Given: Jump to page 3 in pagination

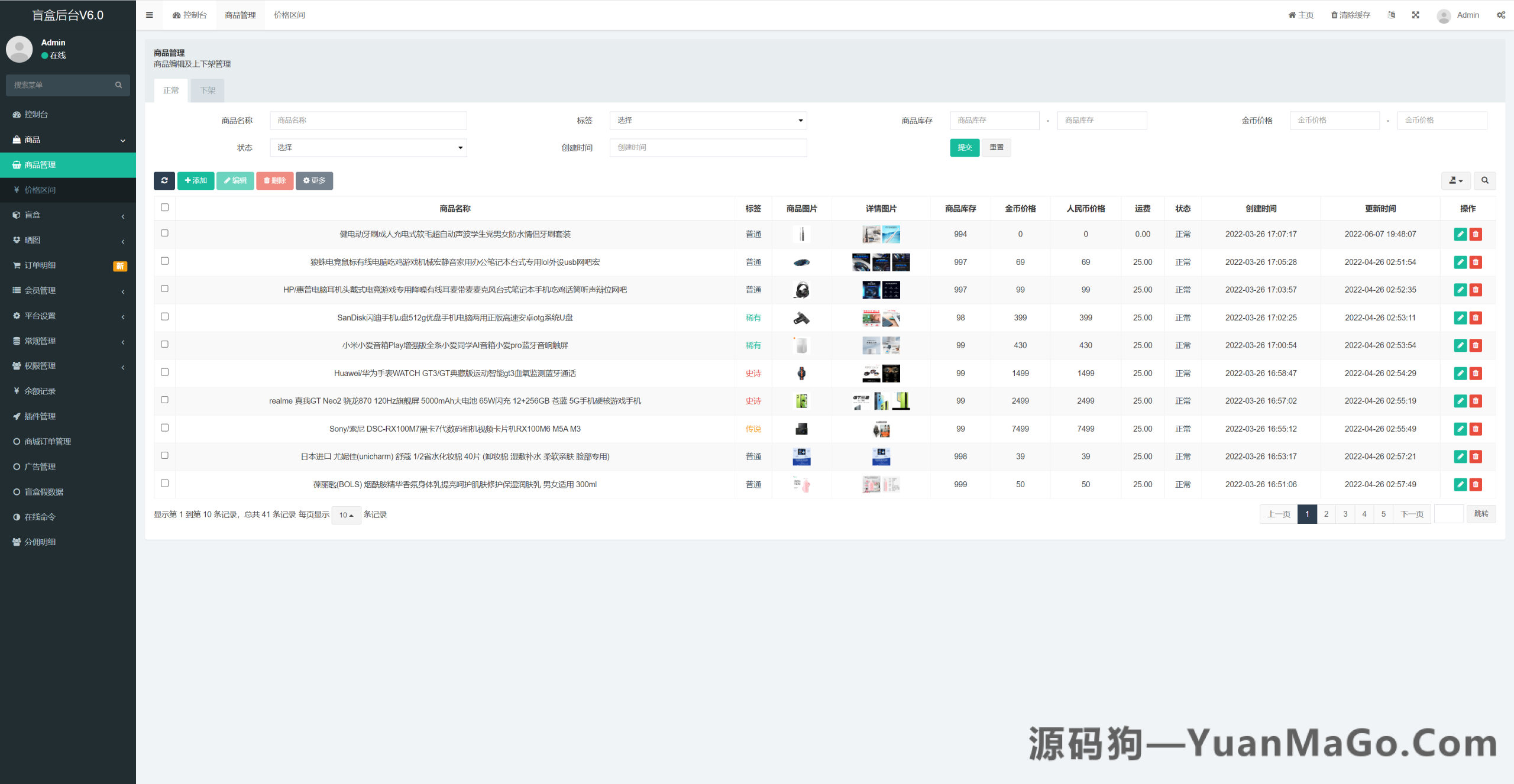Looking at the screenshot, I should pyautogui.click(x=1345, y=514).
